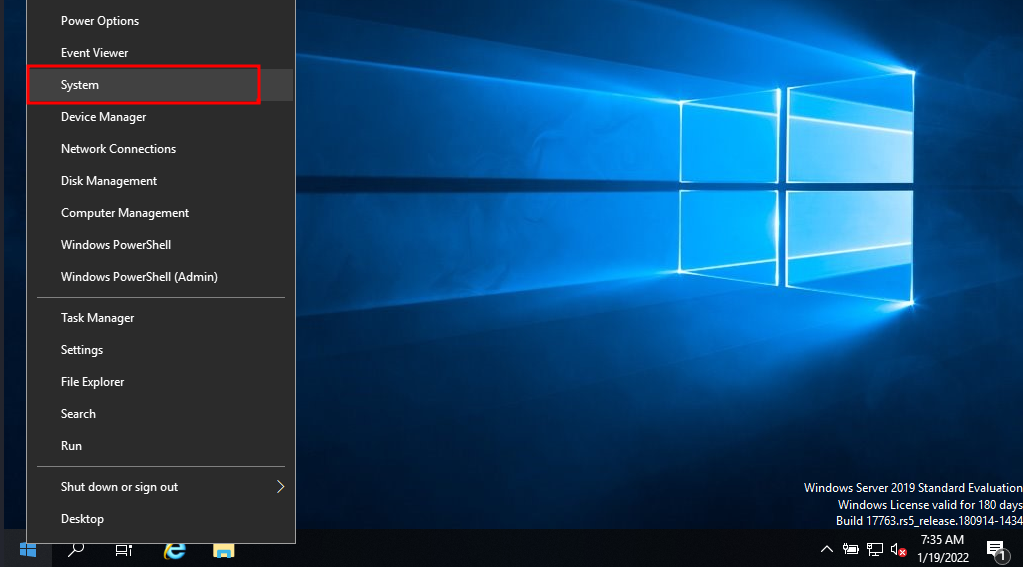The image size is (1023, 567).
Task: Click the removable device tray icon
Action: [x=850, y=549]
